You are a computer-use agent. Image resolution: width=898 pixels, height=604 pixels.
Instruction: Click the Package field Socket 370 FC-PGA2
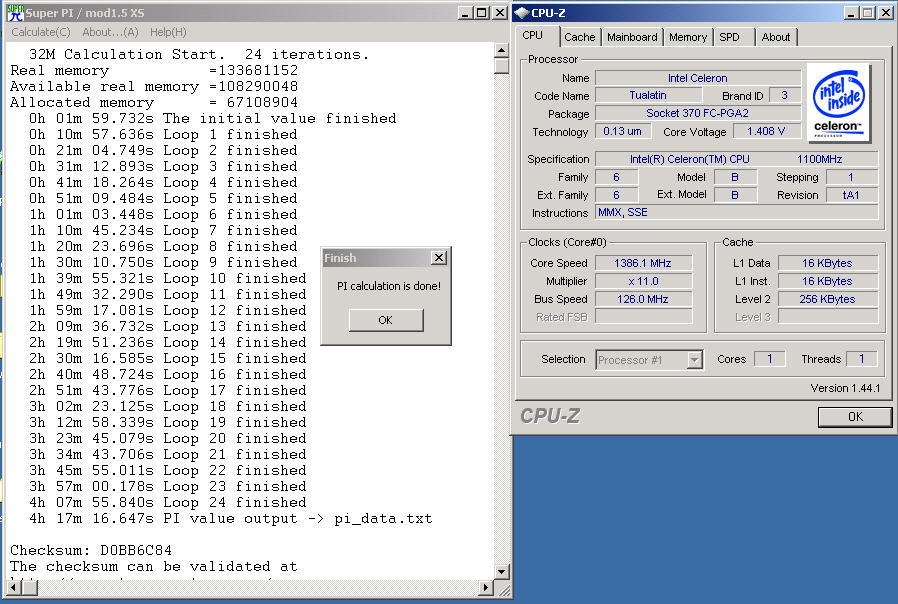click(x=698, y=113)
